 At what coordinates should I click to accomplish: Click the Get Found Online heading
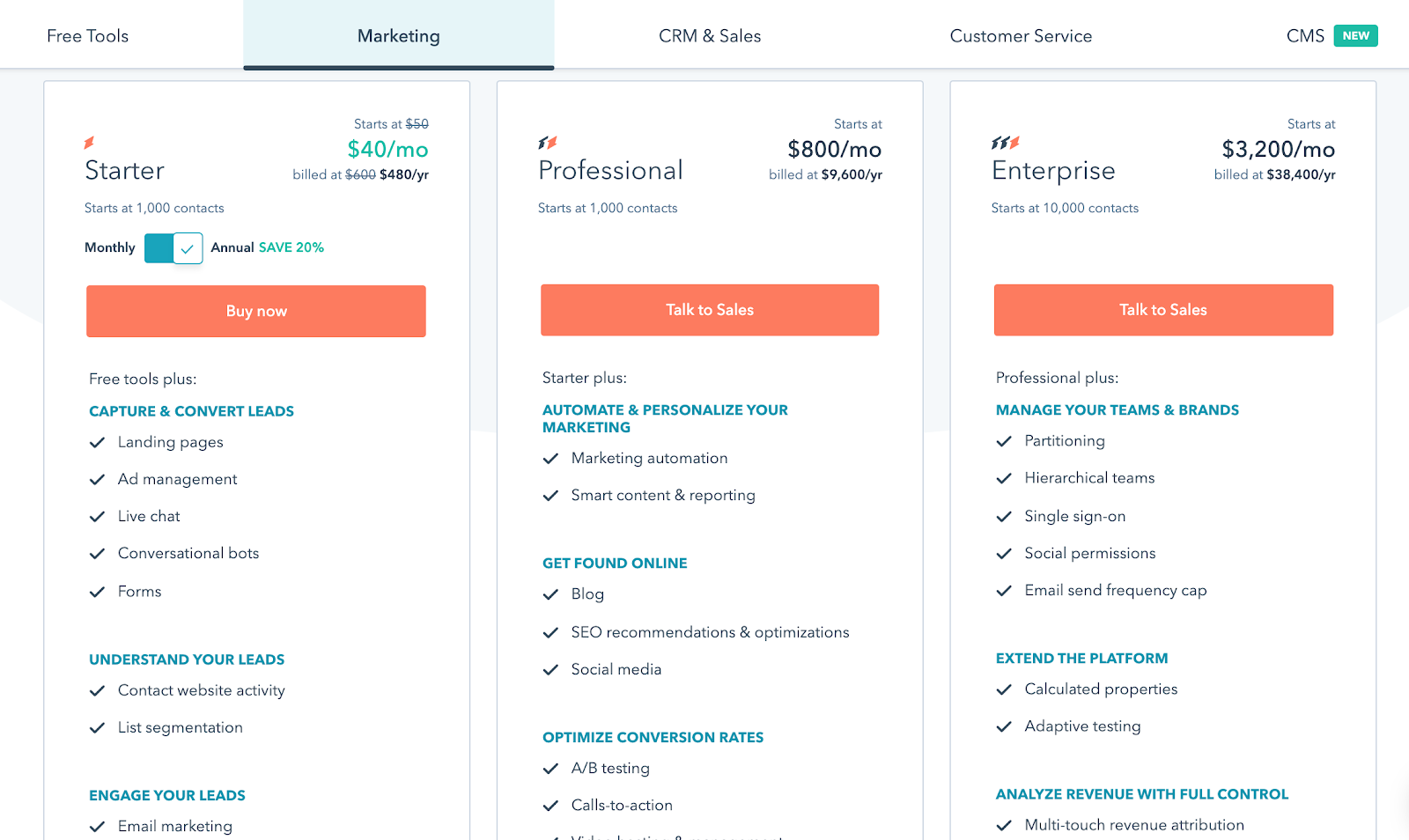click(615, 564)
